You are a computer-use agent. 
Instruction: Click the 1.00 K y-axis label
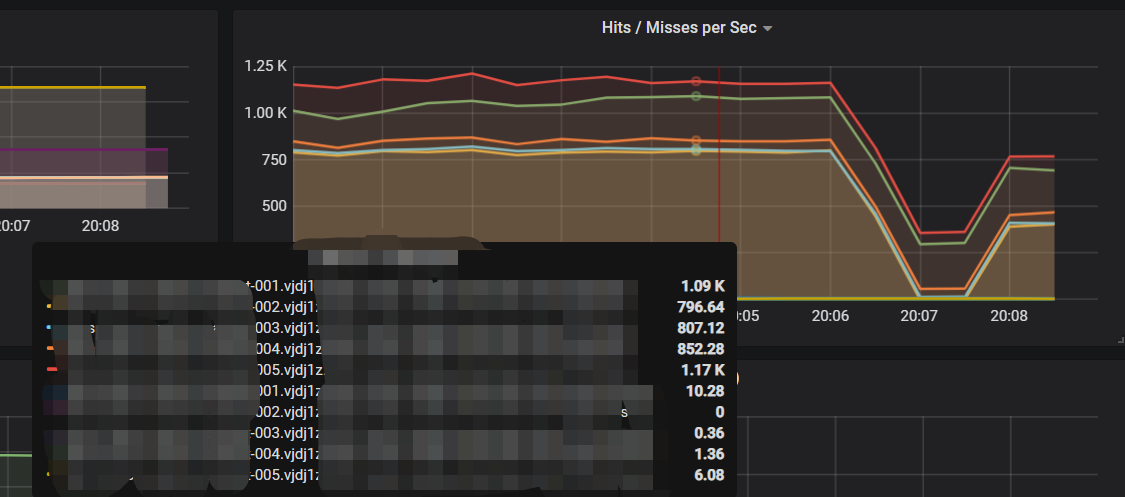(x=265, y=113)
